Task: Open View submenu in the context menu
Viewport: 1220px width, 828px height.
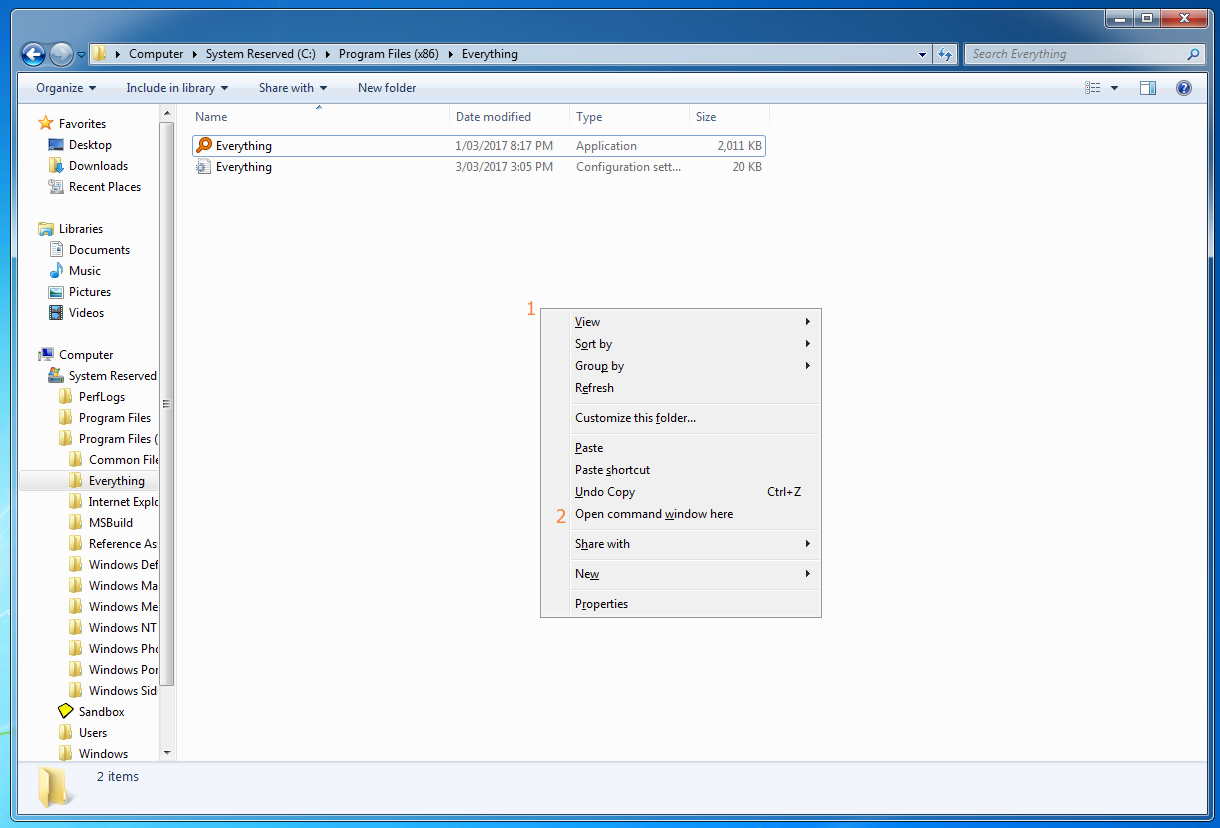Action: (x=680, y=322)
